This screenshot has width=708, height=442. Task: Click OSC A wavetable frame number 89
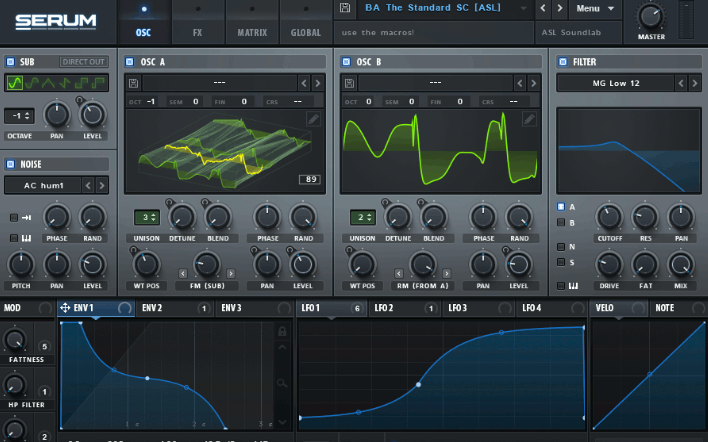[x=310, y=179]
